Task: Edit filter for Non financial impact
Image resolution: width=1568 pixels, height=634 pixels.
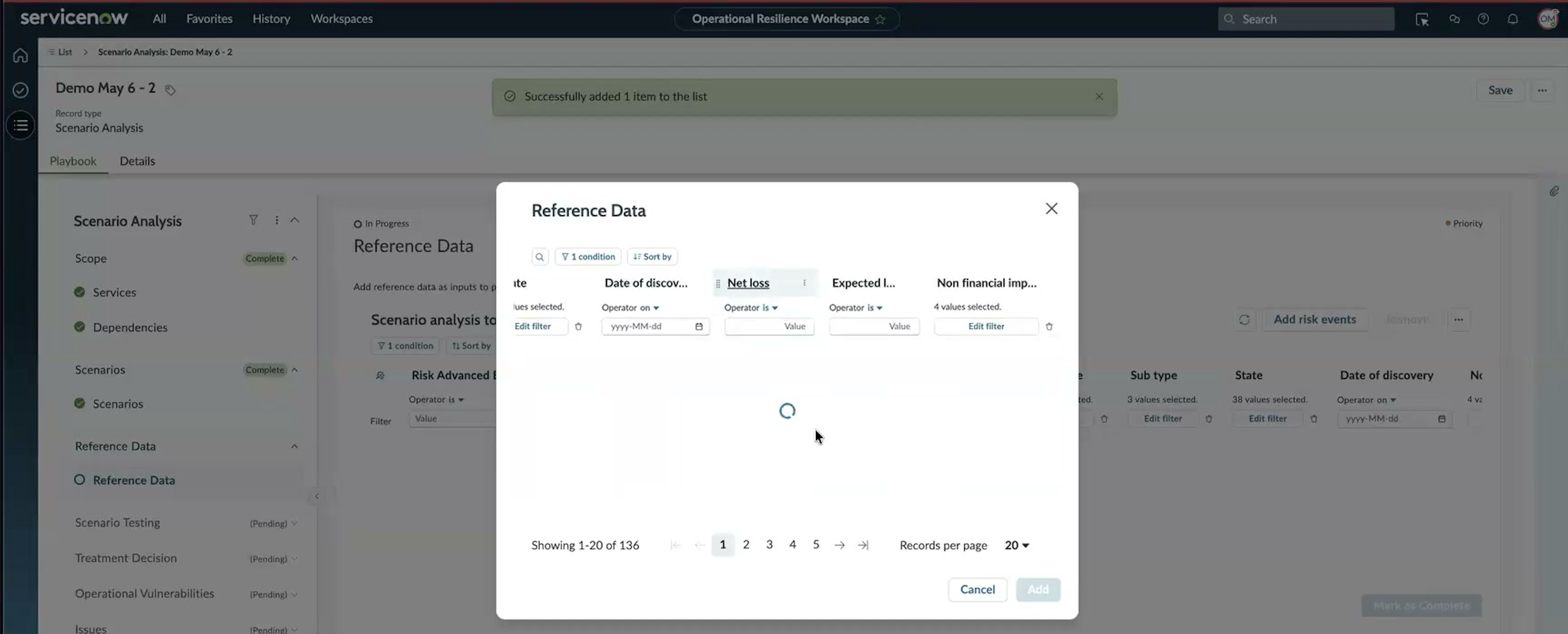Action: [986, 327]
